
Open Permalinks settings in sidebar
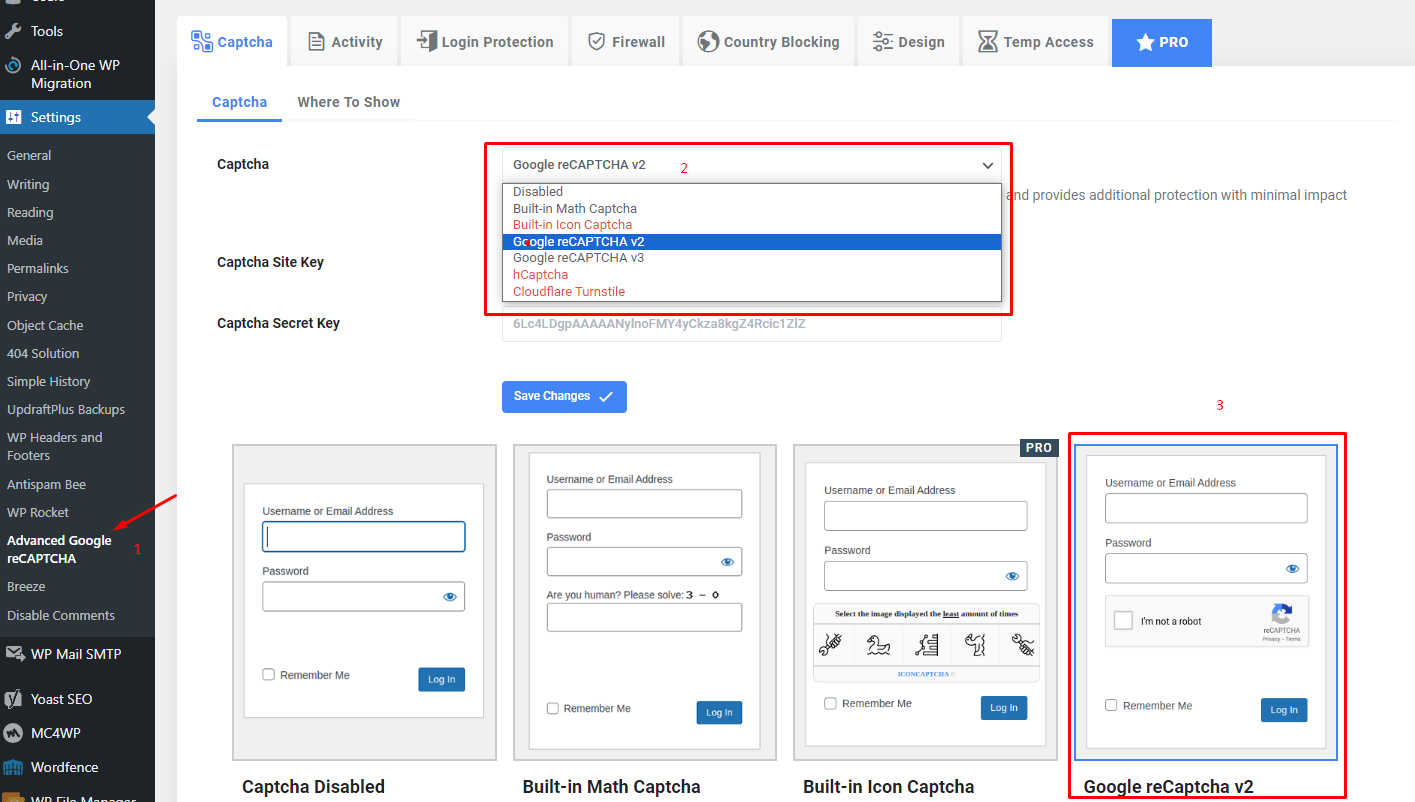pyautogui.click(x=38, y=268)
